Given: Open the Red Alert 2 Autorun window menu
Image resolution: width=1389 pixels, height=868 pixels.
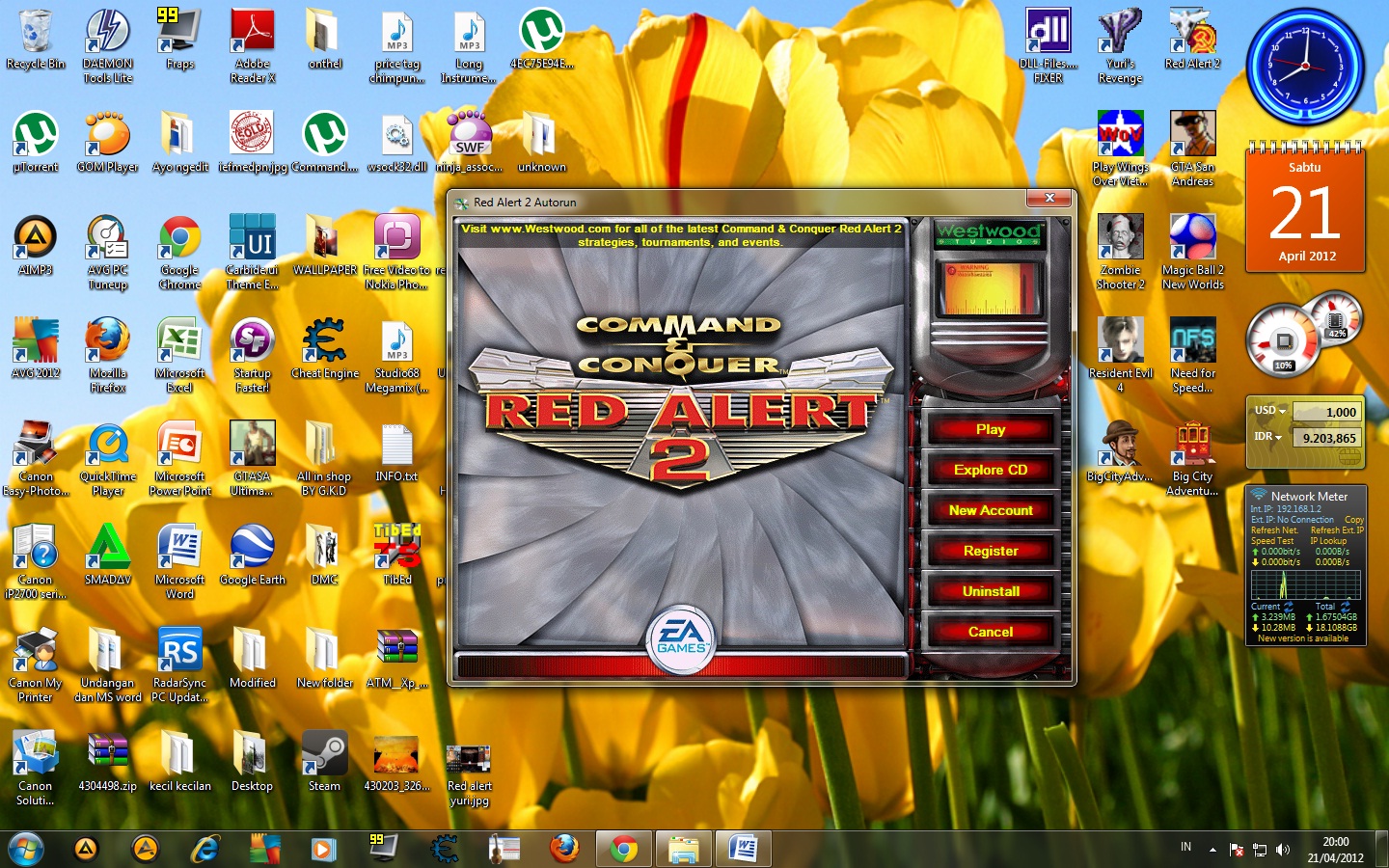Looking at the screenshot, I should 460,203.
